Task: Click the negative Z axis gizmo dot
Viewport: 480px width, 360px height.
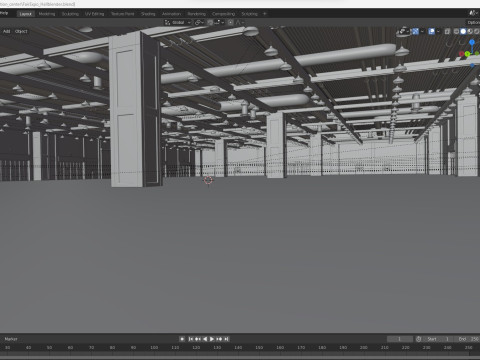Action: (x=472, y=65)
